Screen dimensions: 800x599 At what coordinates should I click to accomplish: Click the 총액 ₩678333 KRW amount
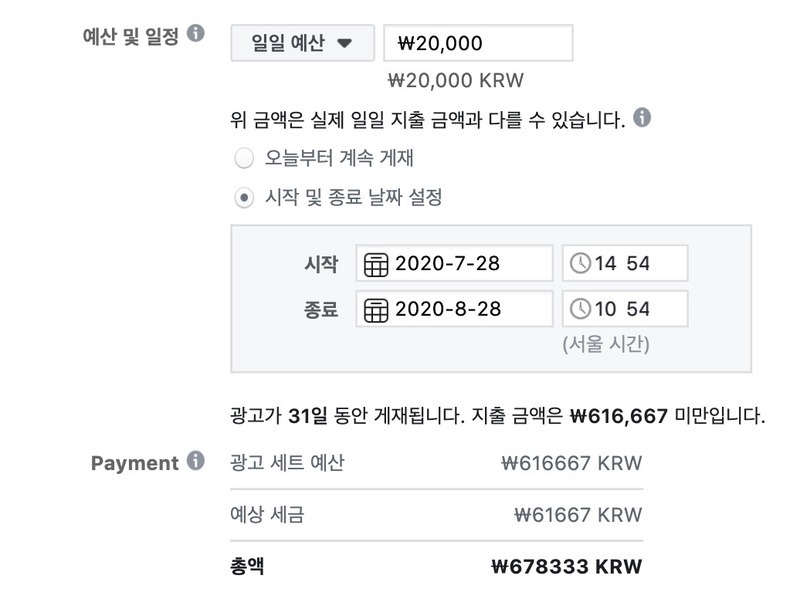coord(566,566)
